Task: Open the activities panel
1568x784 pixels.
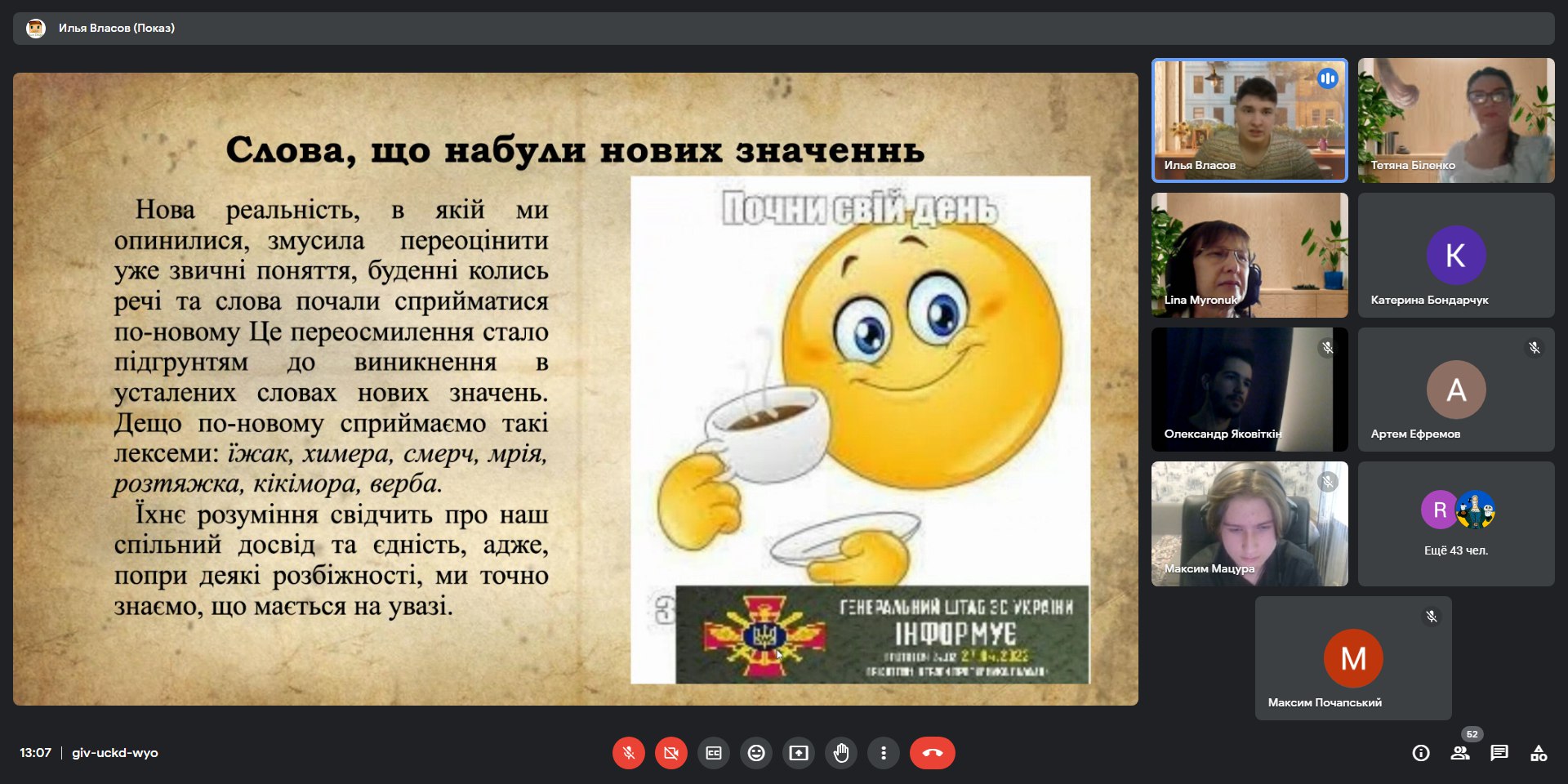Action: click(x=1539, y=753)
